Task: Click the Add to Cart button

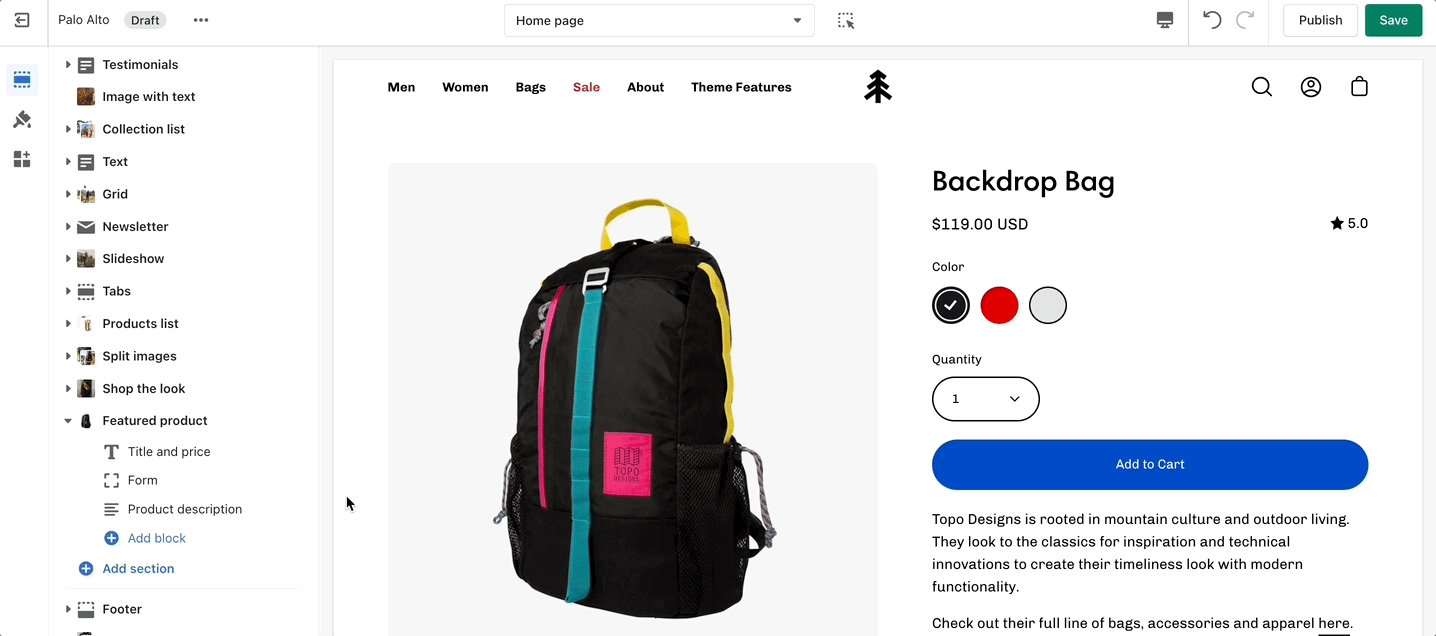Action: (1150, 464)
